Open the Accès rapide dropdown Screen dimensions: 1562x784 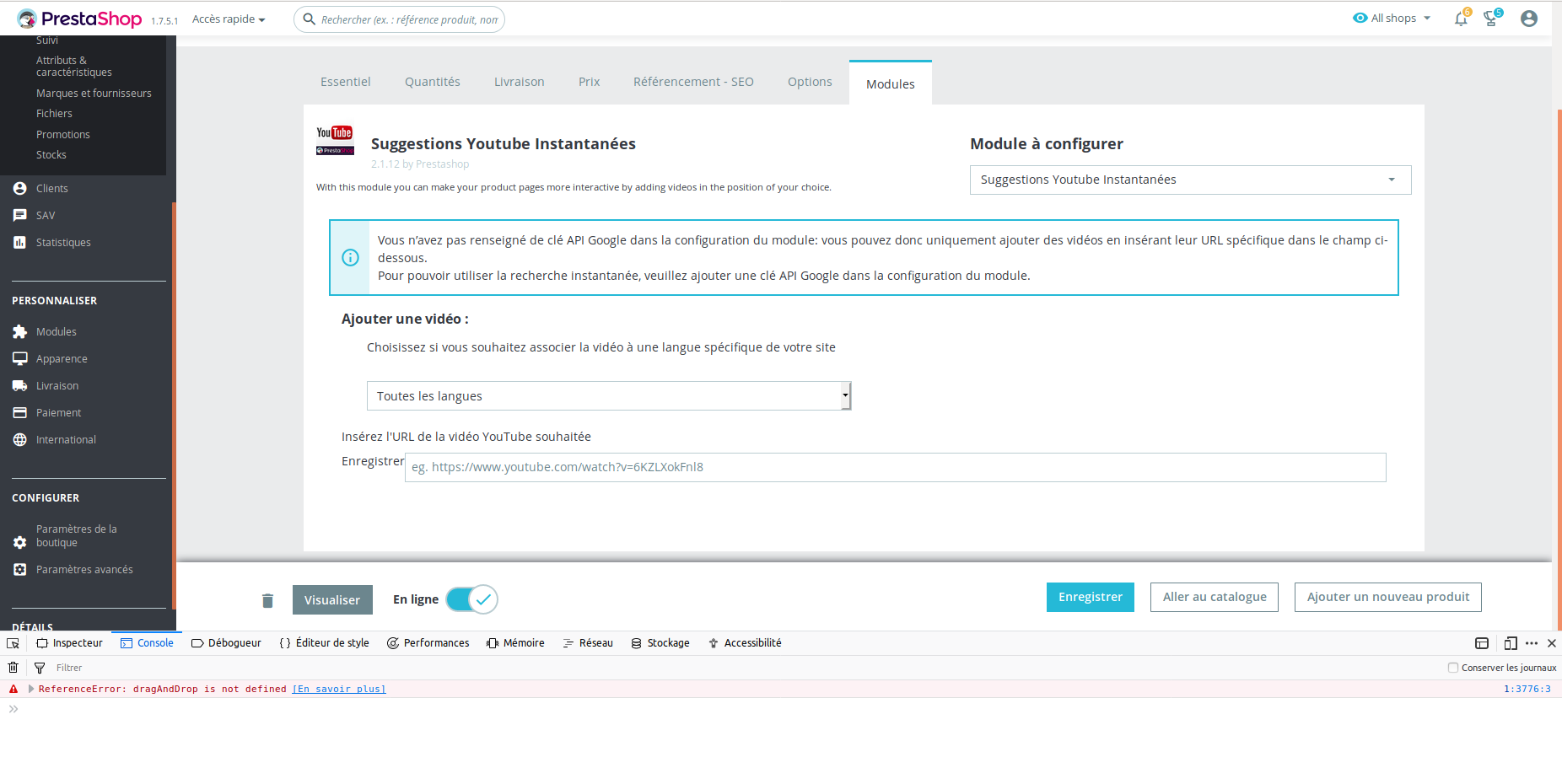pyautogui.click(x=229, y=19)
